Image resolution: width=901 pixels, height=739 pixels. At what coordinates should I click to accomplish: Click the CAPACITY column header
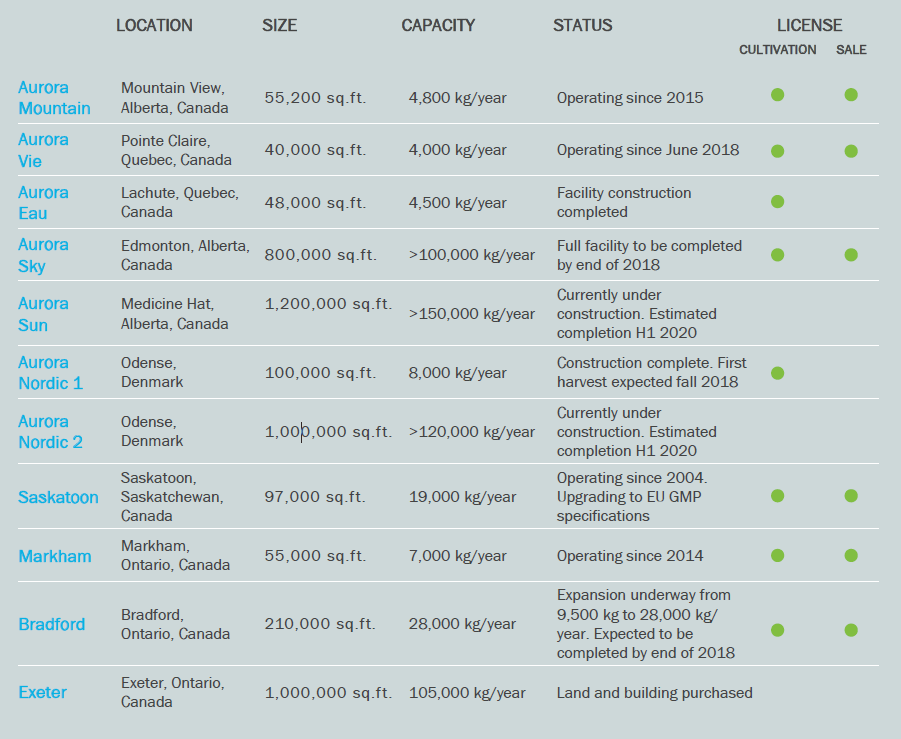coord(438,25)
